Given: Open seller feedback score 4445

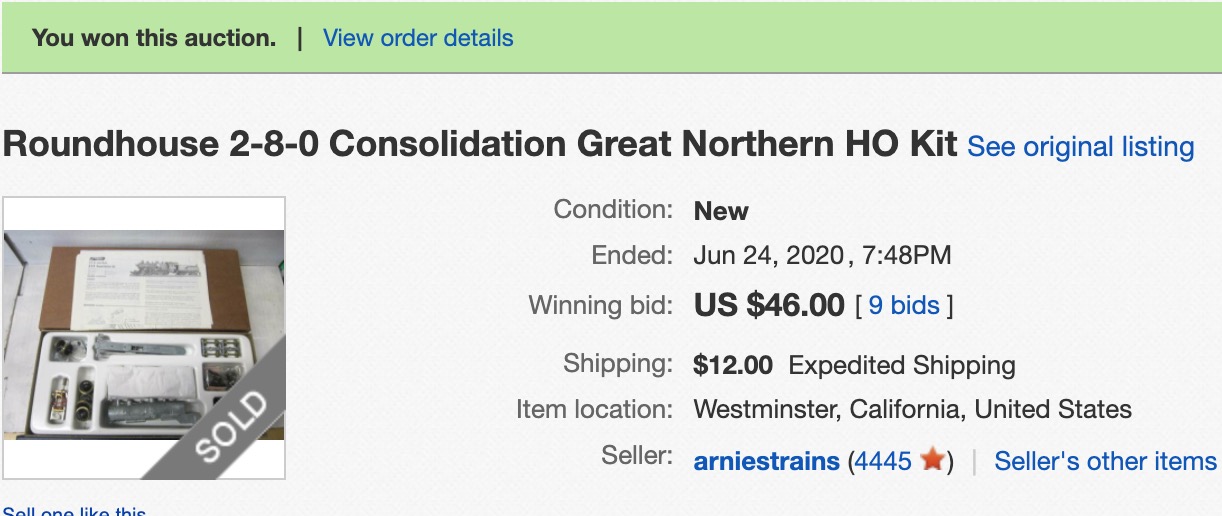Looking at the screenshot, I should 884,461.
